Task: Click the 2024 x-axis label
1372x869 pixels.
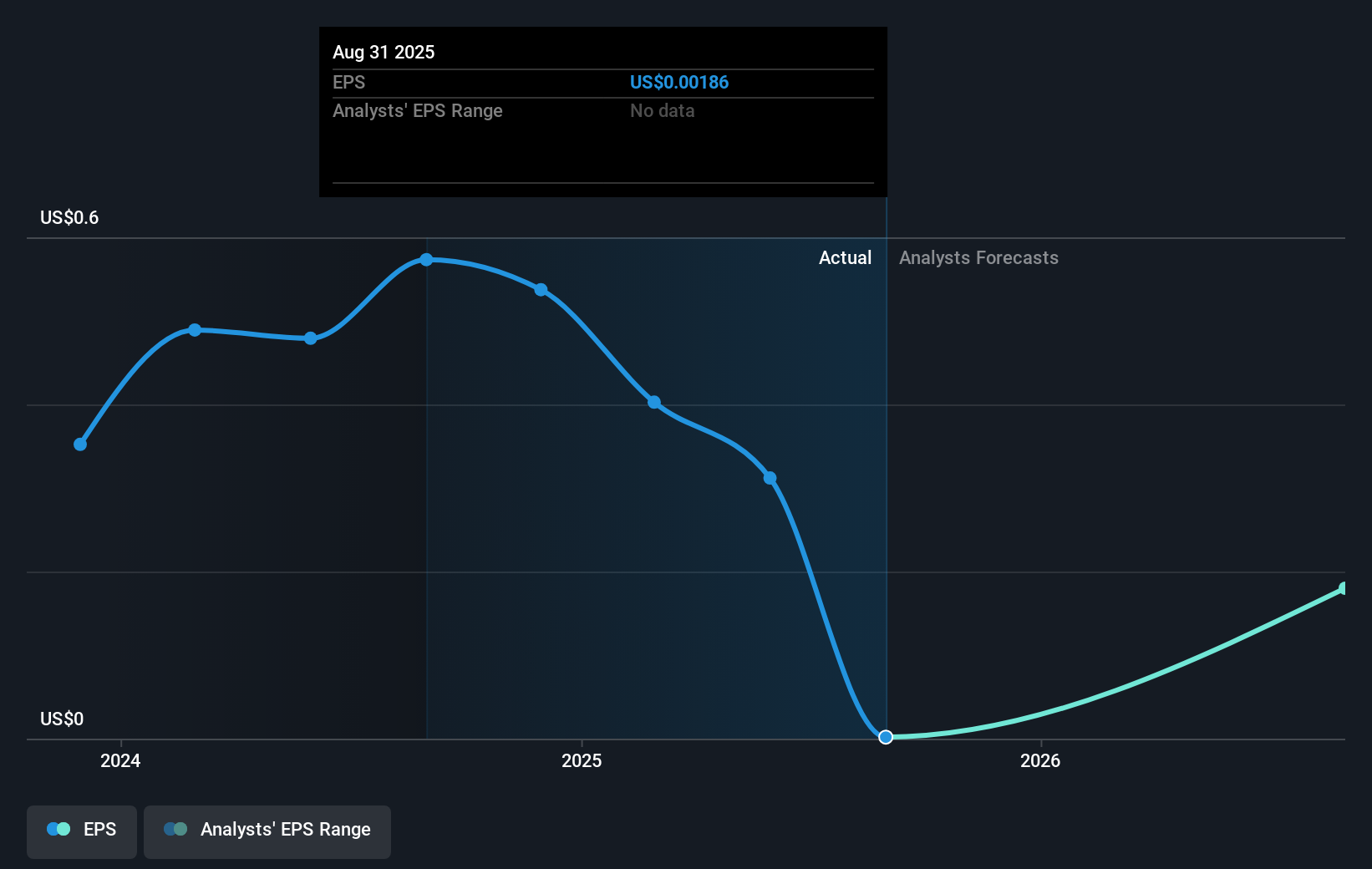Action: (x=120, y=760)
